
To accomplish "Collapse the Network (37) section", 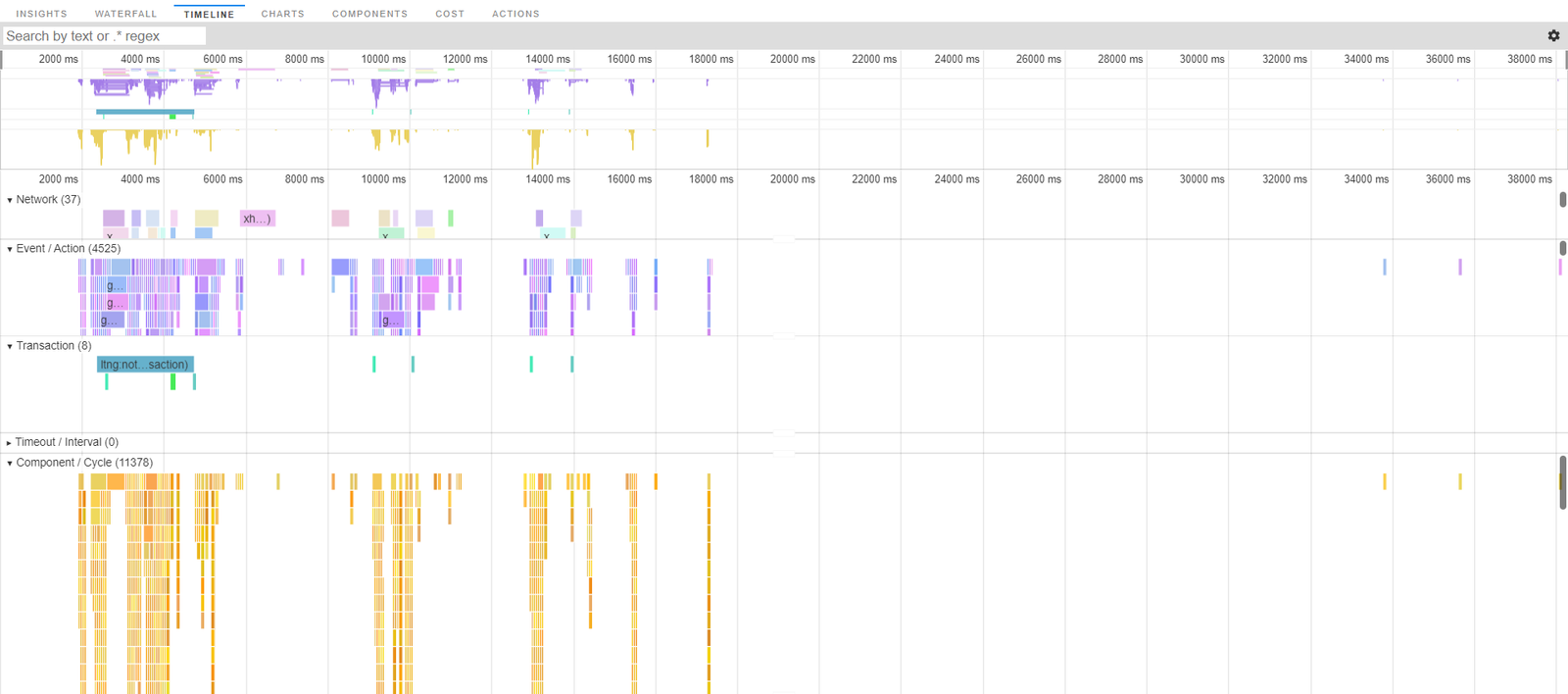I will pos(10,200).
